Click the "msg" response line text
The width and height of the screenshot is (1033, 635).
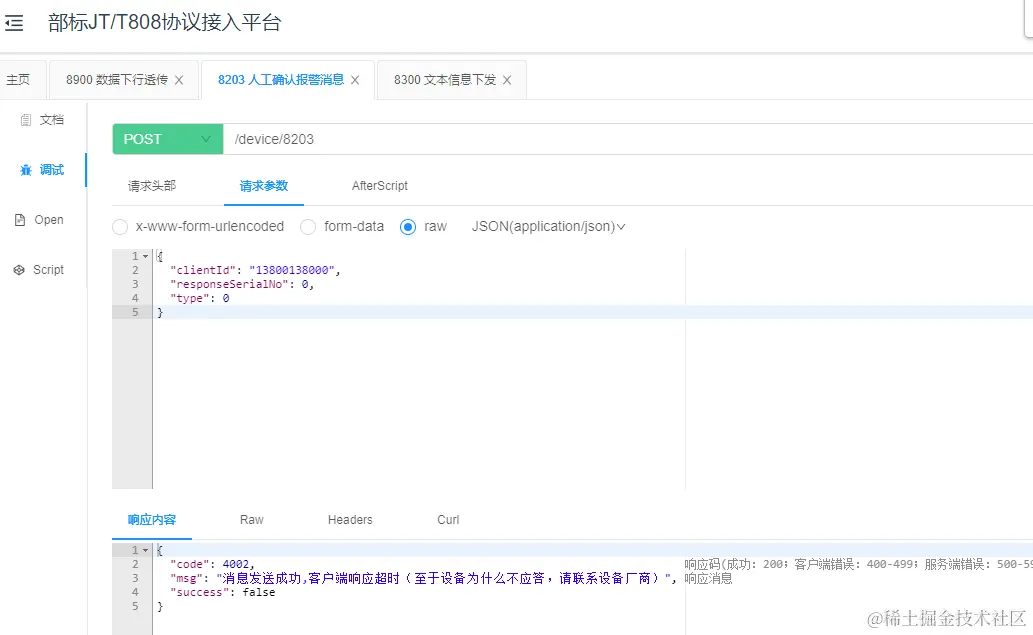(x=423, y=578)
